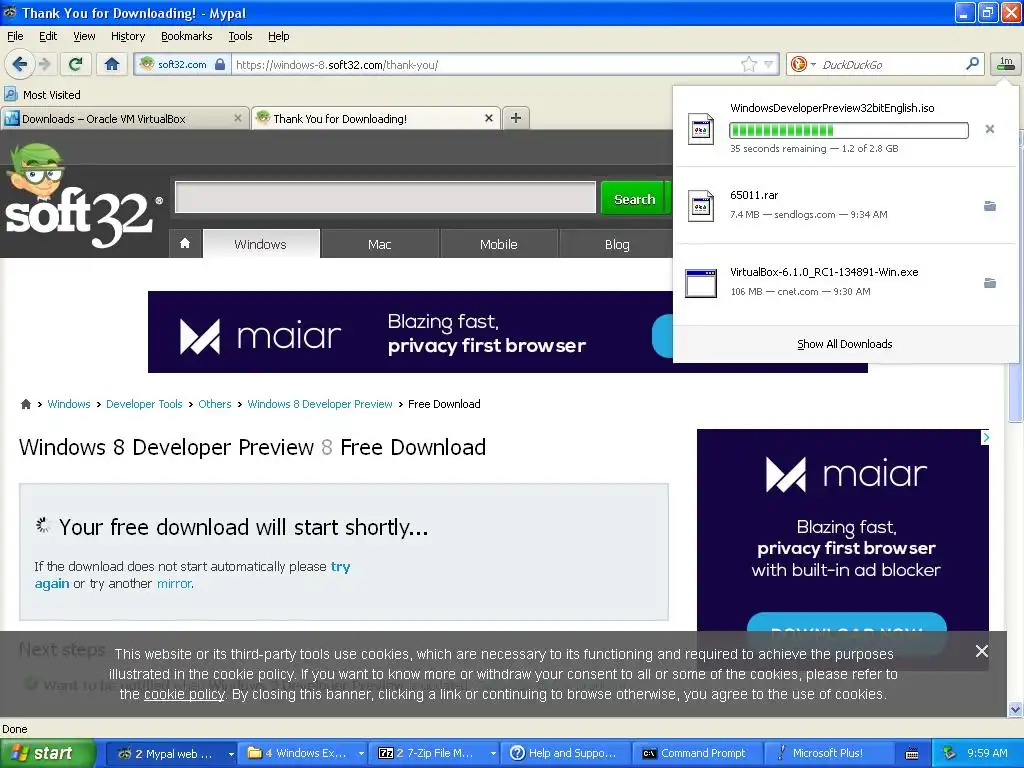Click the browser Back arrow button
This screenshot has height=768, width=1024.
click(x=20, y=64)
